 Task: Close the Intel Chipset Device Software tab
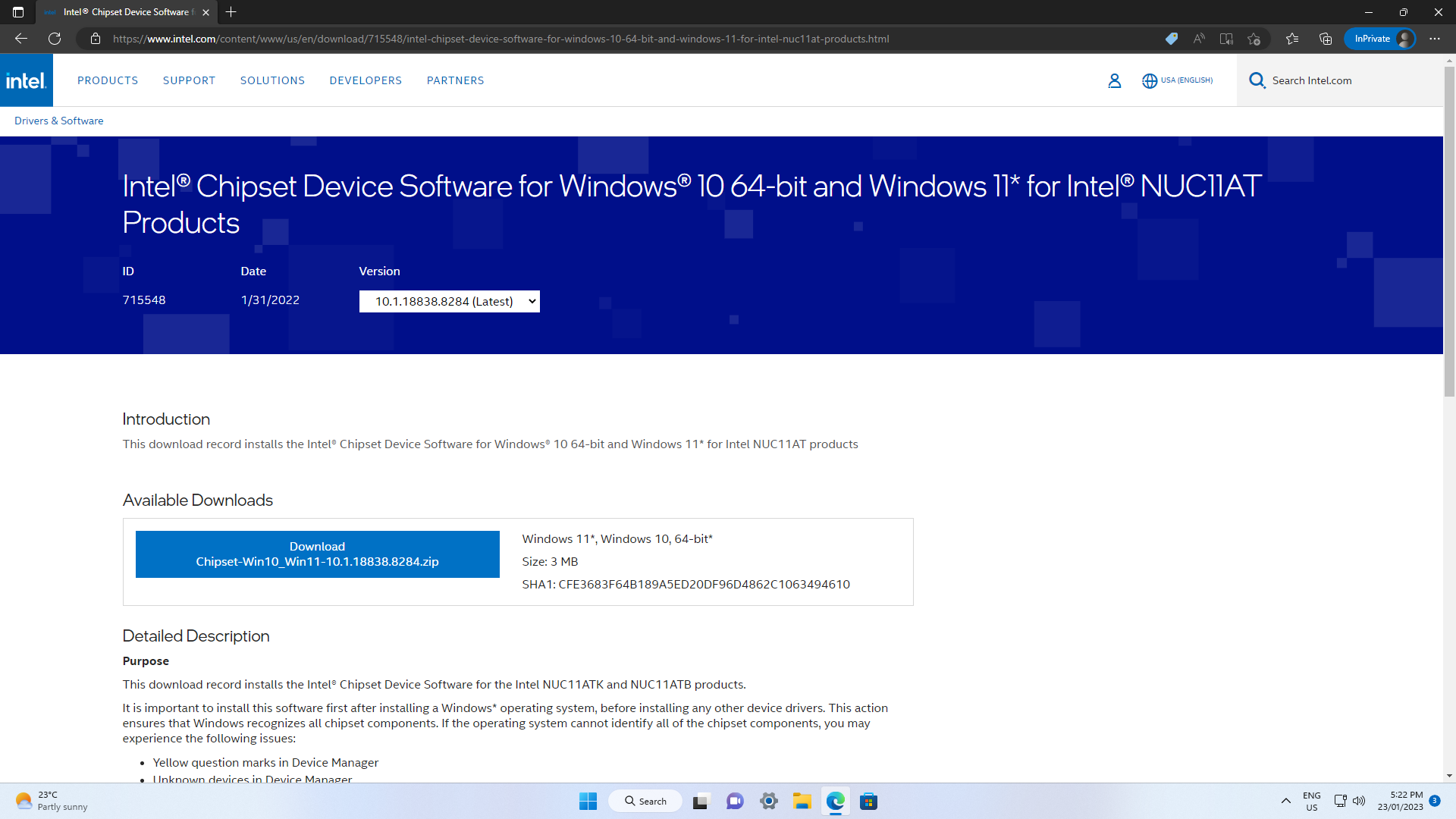coord(206,12)
